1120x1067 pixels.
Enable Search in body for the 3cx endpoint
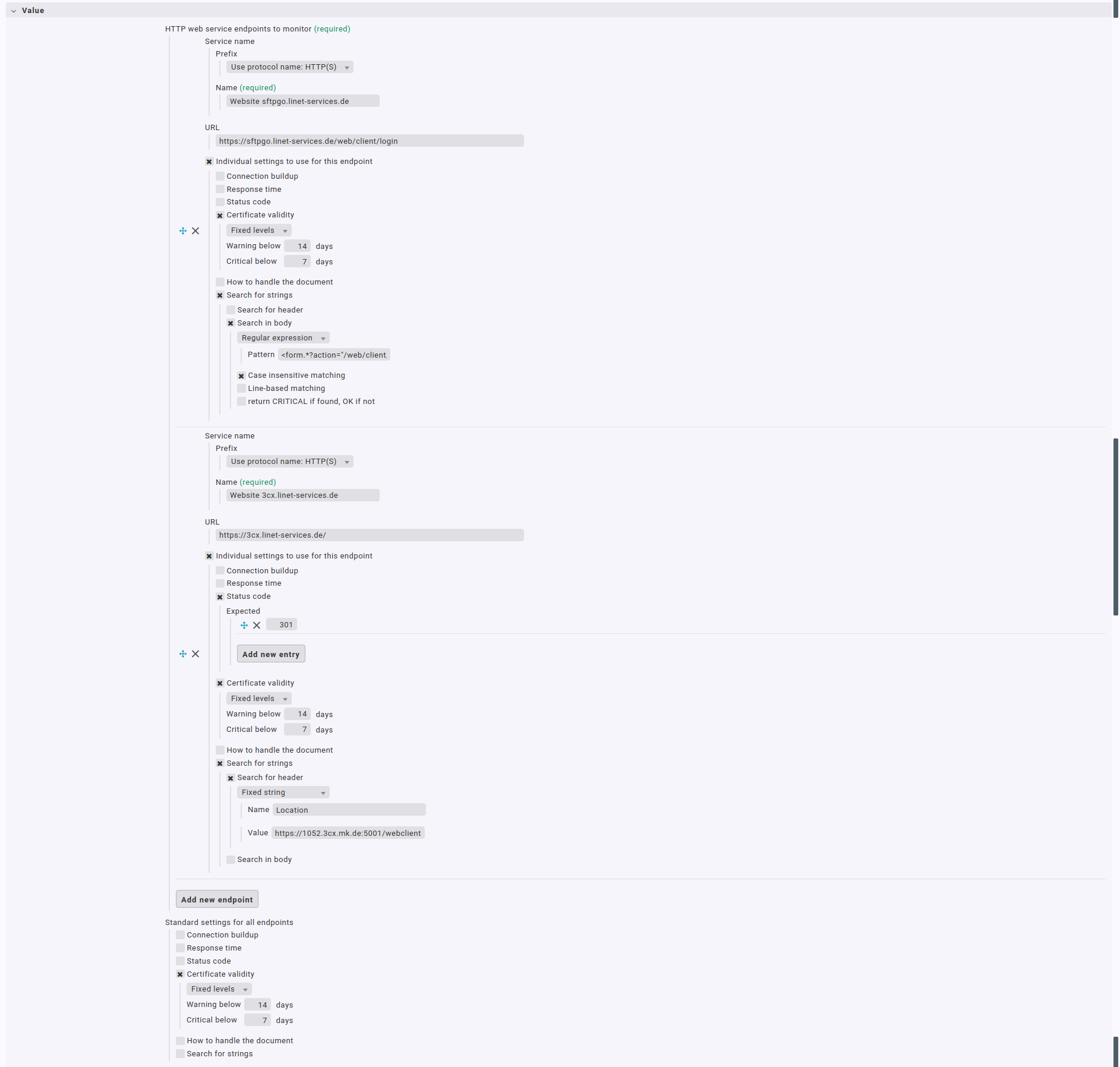[x=231, y=859]
